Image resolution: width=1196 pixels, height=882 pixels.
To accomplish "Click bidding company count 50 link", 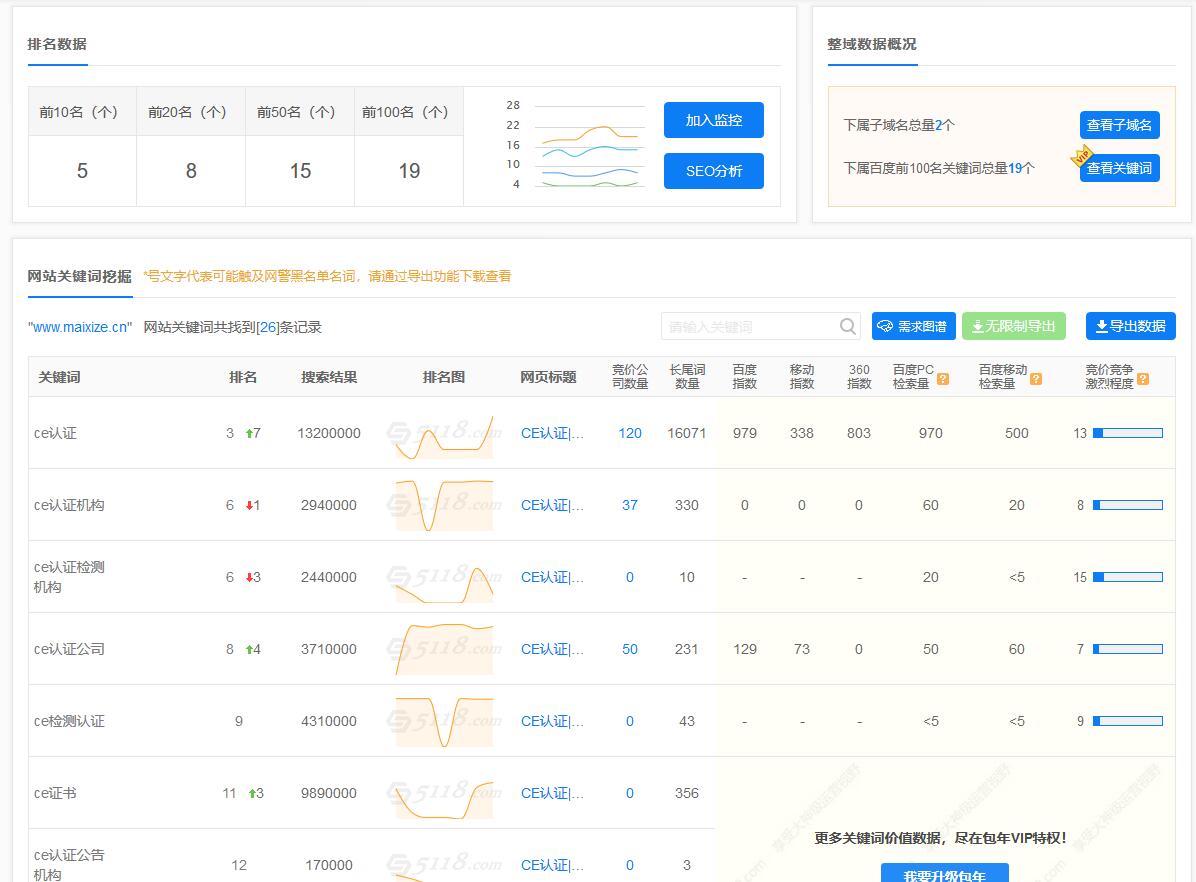I will [630, 649].
